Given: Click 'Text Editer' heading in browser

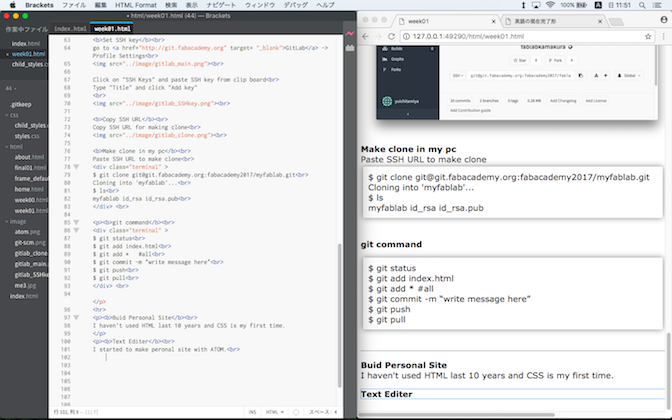Looking at the screenshot, I should pos(386,394).
